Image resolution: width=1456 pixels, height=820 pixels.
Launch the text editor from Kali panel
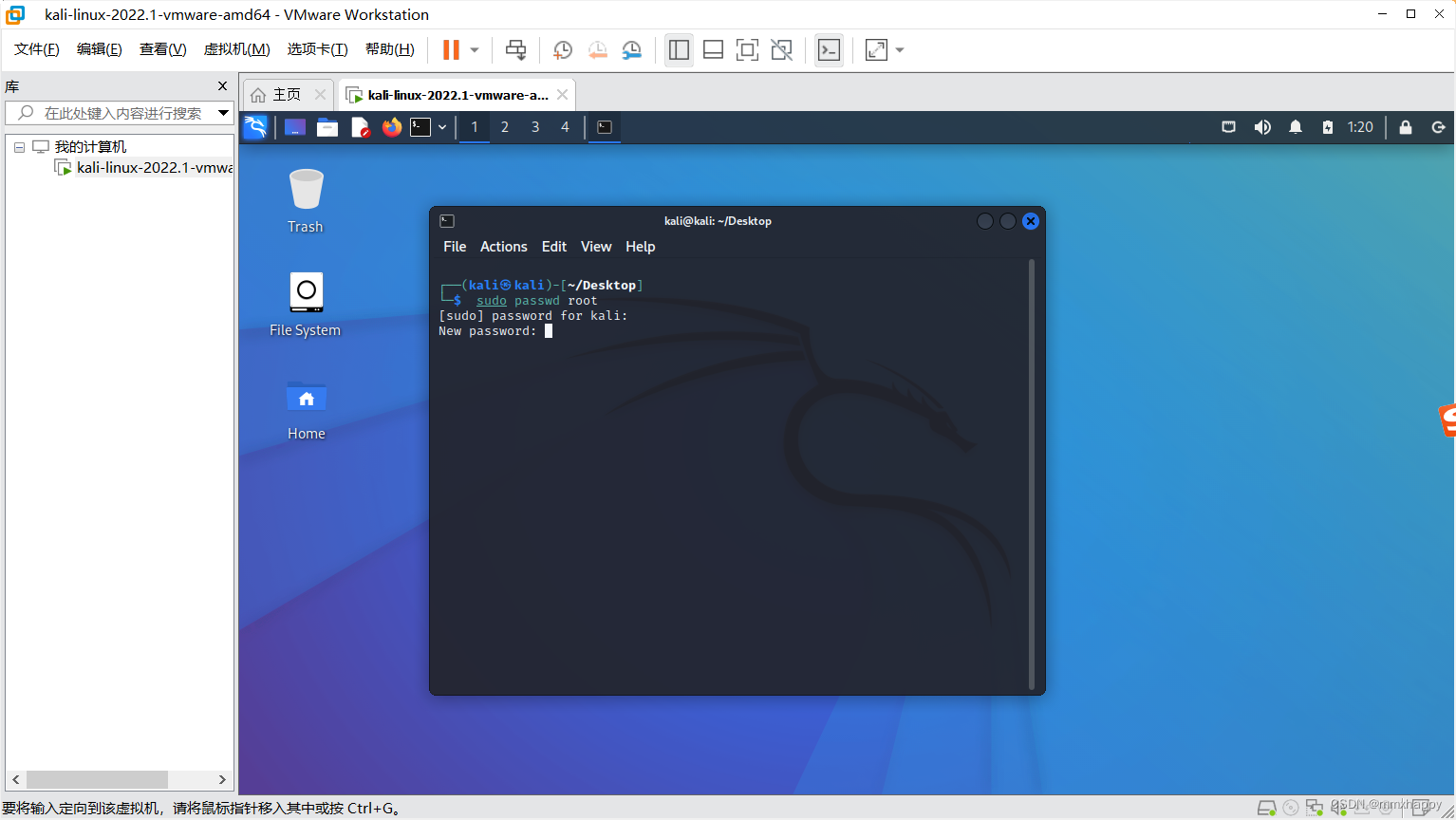click(360, 127)
